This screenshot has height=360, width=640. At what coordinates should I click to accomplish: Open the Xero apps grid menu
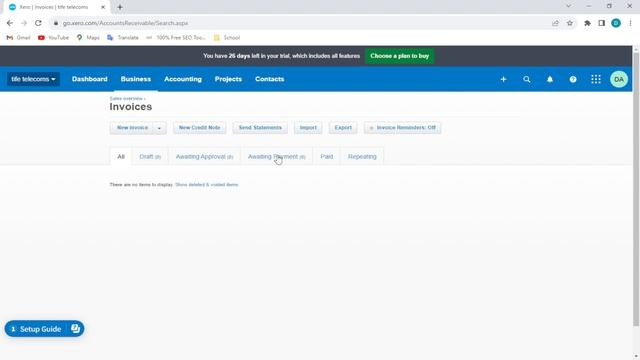(x=596, y=79)
